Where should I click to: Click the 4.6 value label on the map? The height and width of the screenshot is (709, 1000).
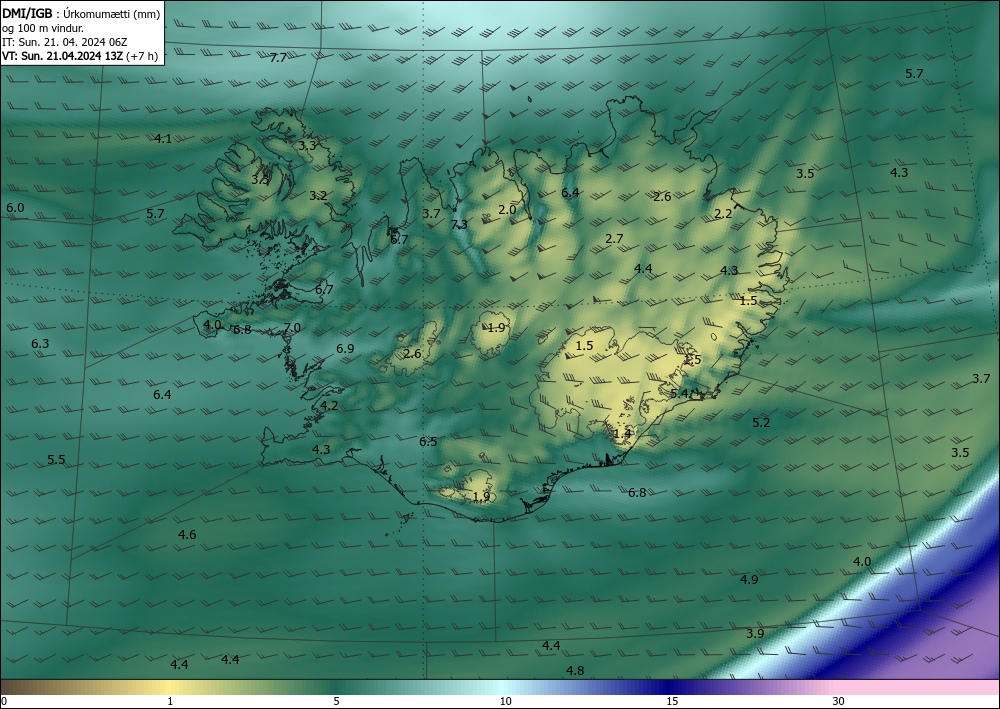coord(188,534)
